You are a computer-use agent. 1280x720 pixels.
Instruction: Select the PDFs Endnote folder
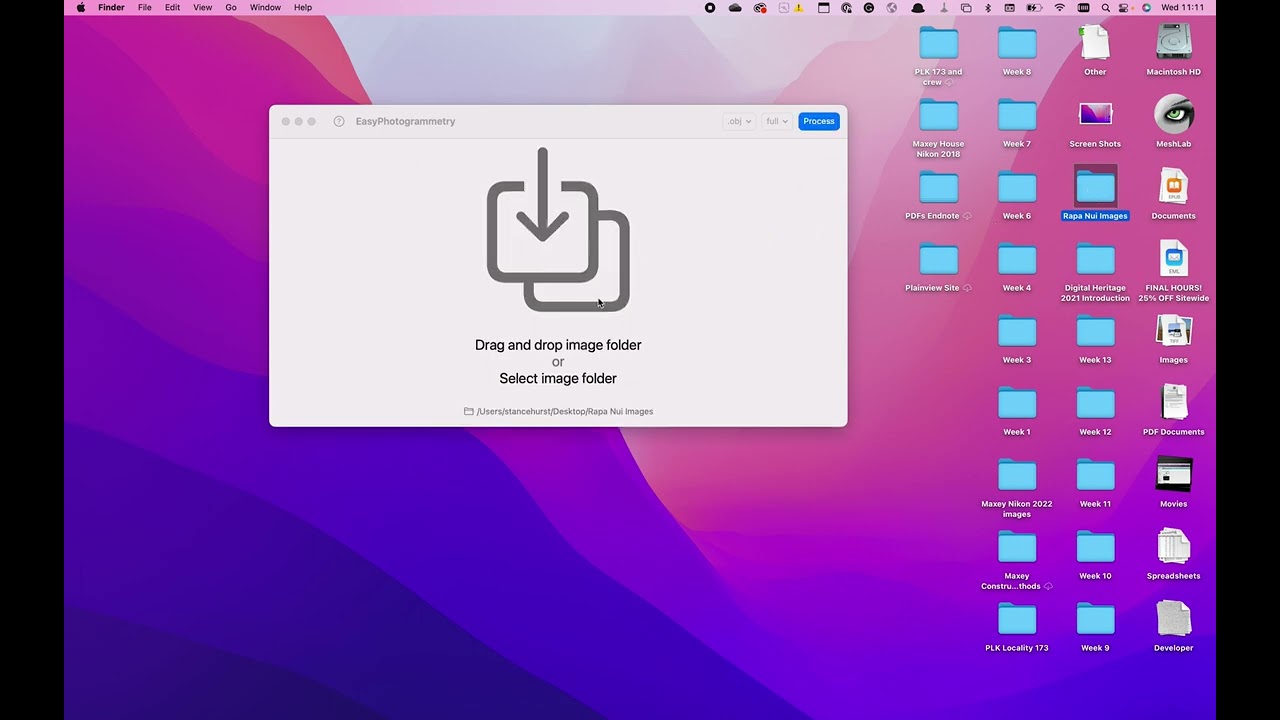click(938, 187)
